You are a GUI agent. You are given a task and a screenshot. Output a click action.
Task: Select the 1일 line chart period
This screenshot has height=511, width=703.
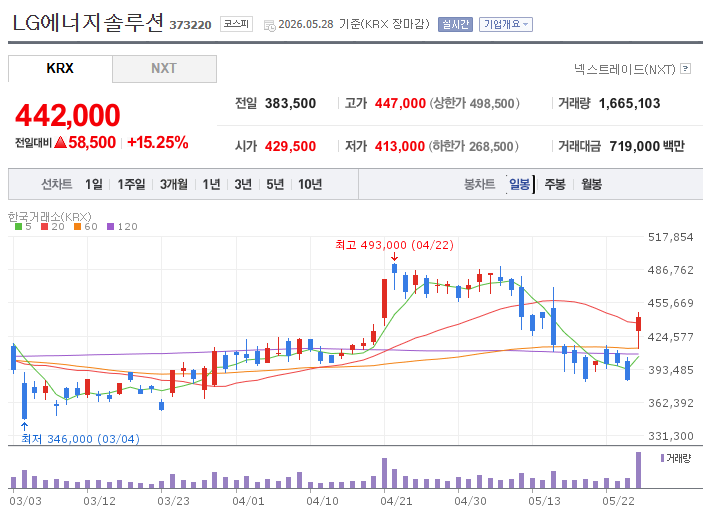point(94,184)
